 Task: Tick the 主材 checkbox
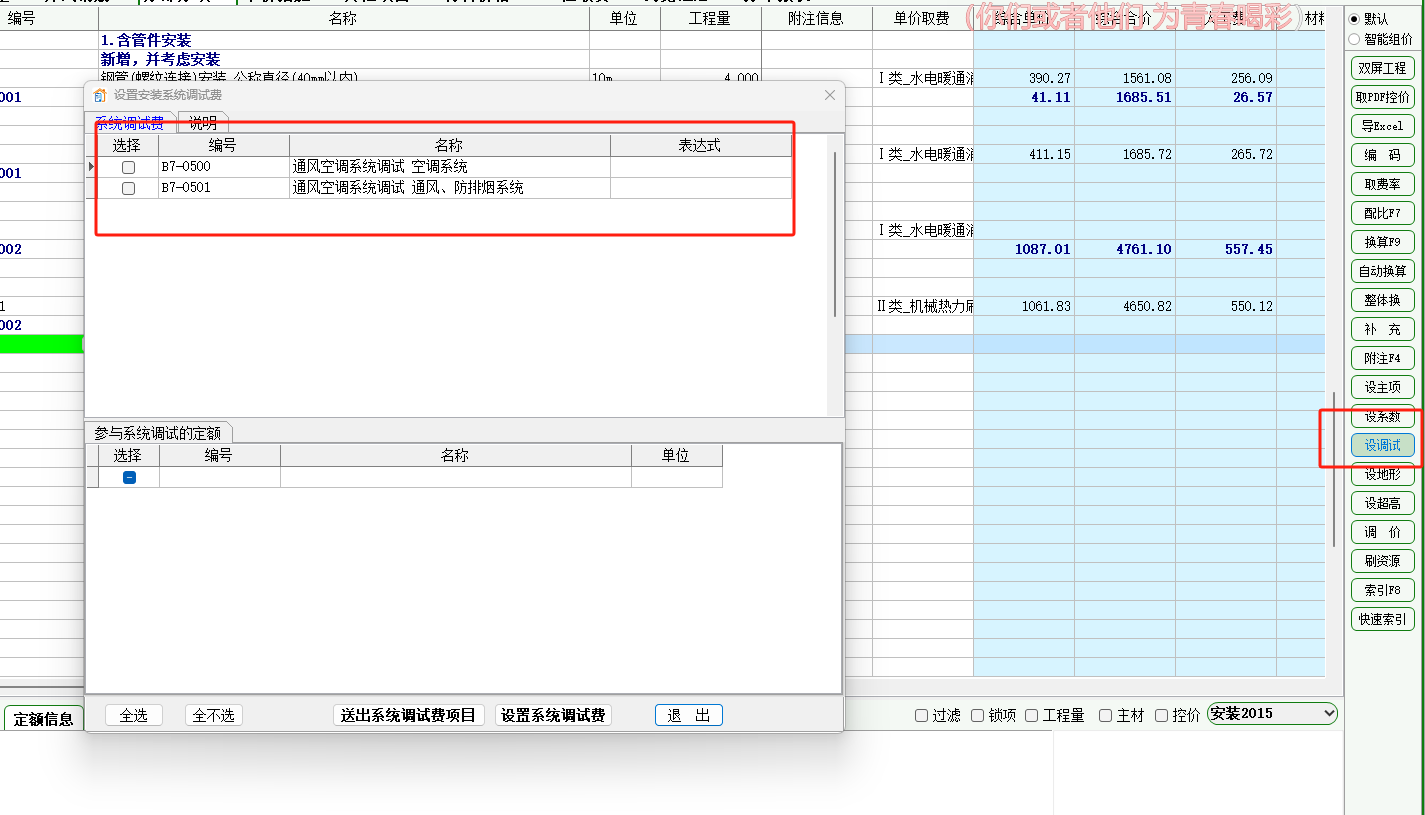pyautogui.click(x=1106, y=715)
